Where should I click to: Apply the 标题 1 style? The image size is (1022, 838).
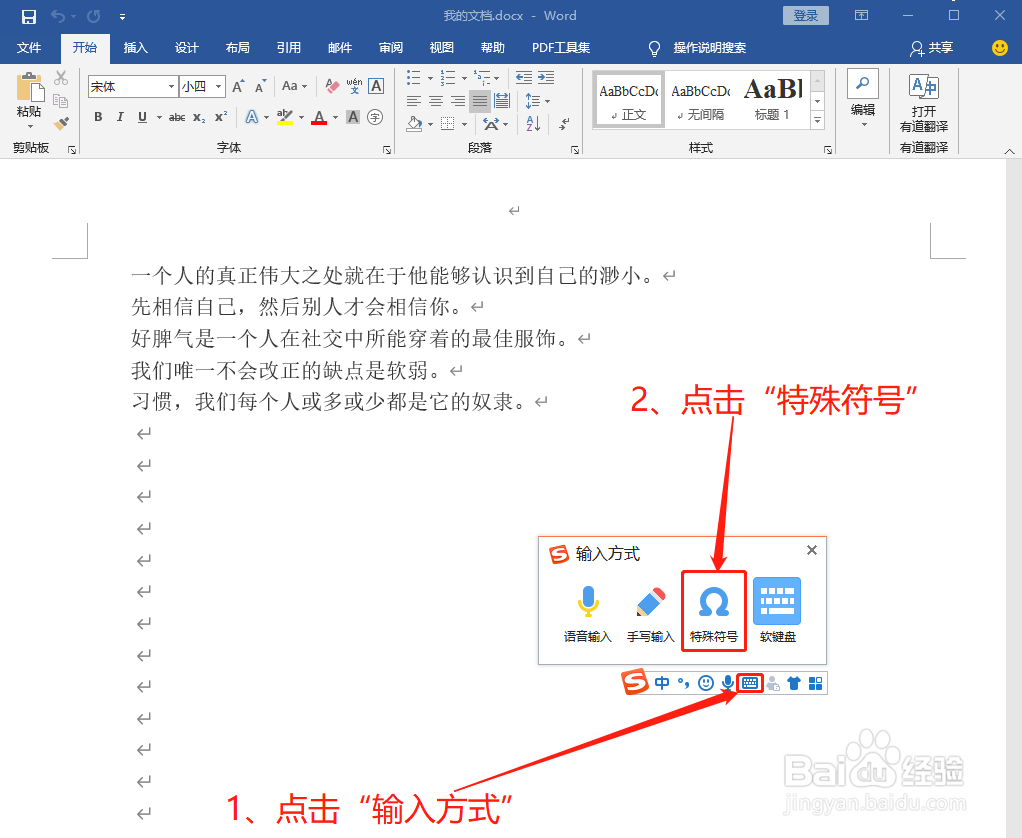(773, 98)
